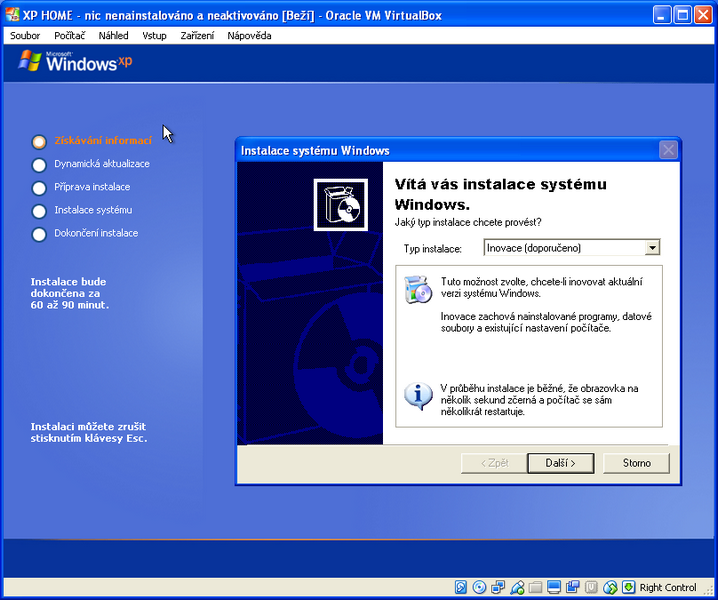Image resolution: width=718 pixels, height=600 pixels.
Task: Open the Nápověda menu
Action: (x=250, y=36)
